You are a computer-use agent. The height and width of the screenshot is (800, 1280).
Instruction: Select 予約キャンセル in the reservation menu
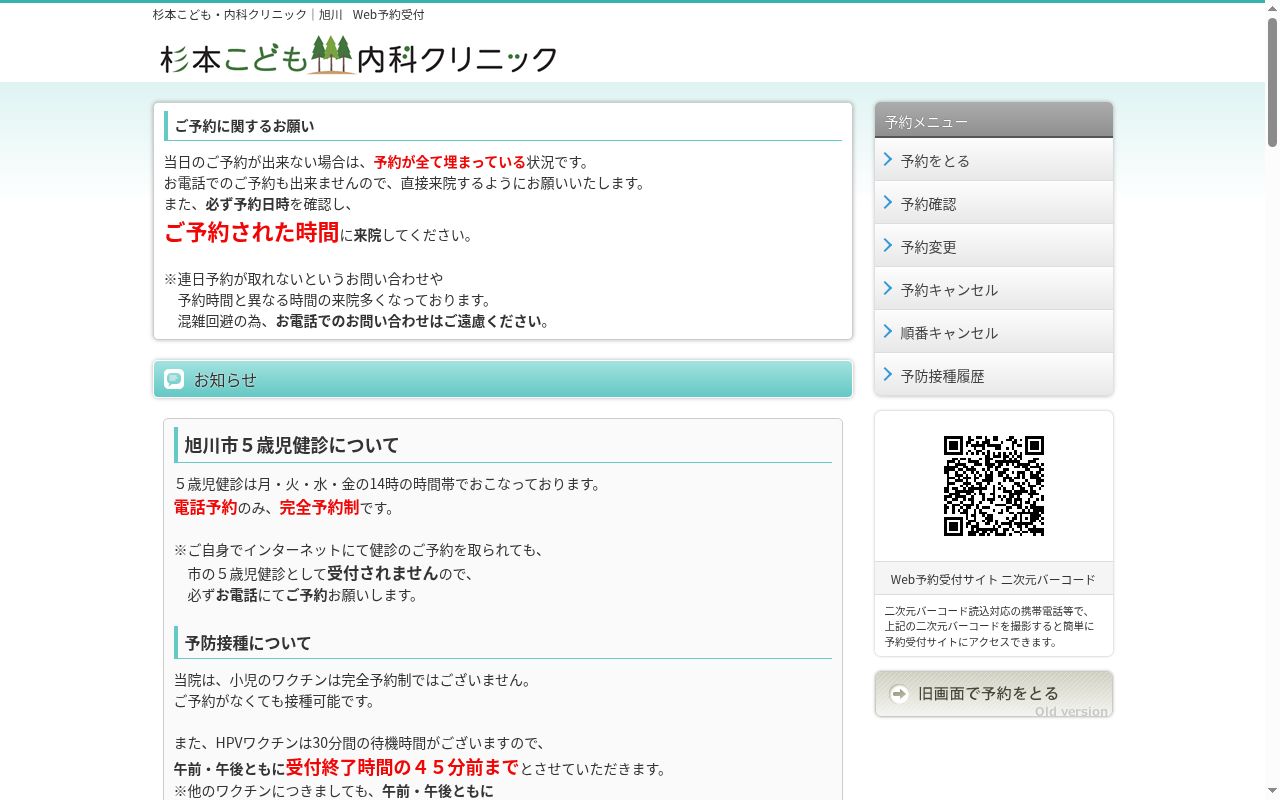pyautogui.click(x=994, y=289)
